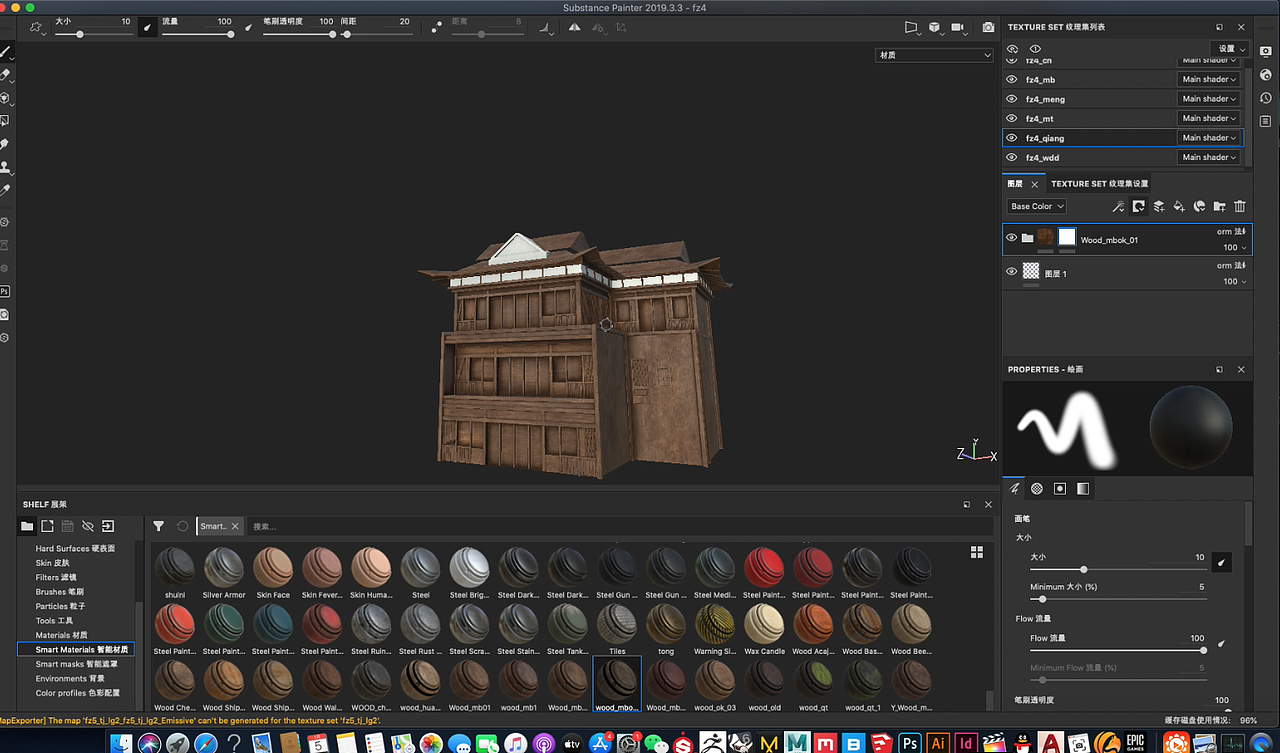
Task: Select Smart masks 智能遮罩 shelf category
Action: click(x=76, y=664)
